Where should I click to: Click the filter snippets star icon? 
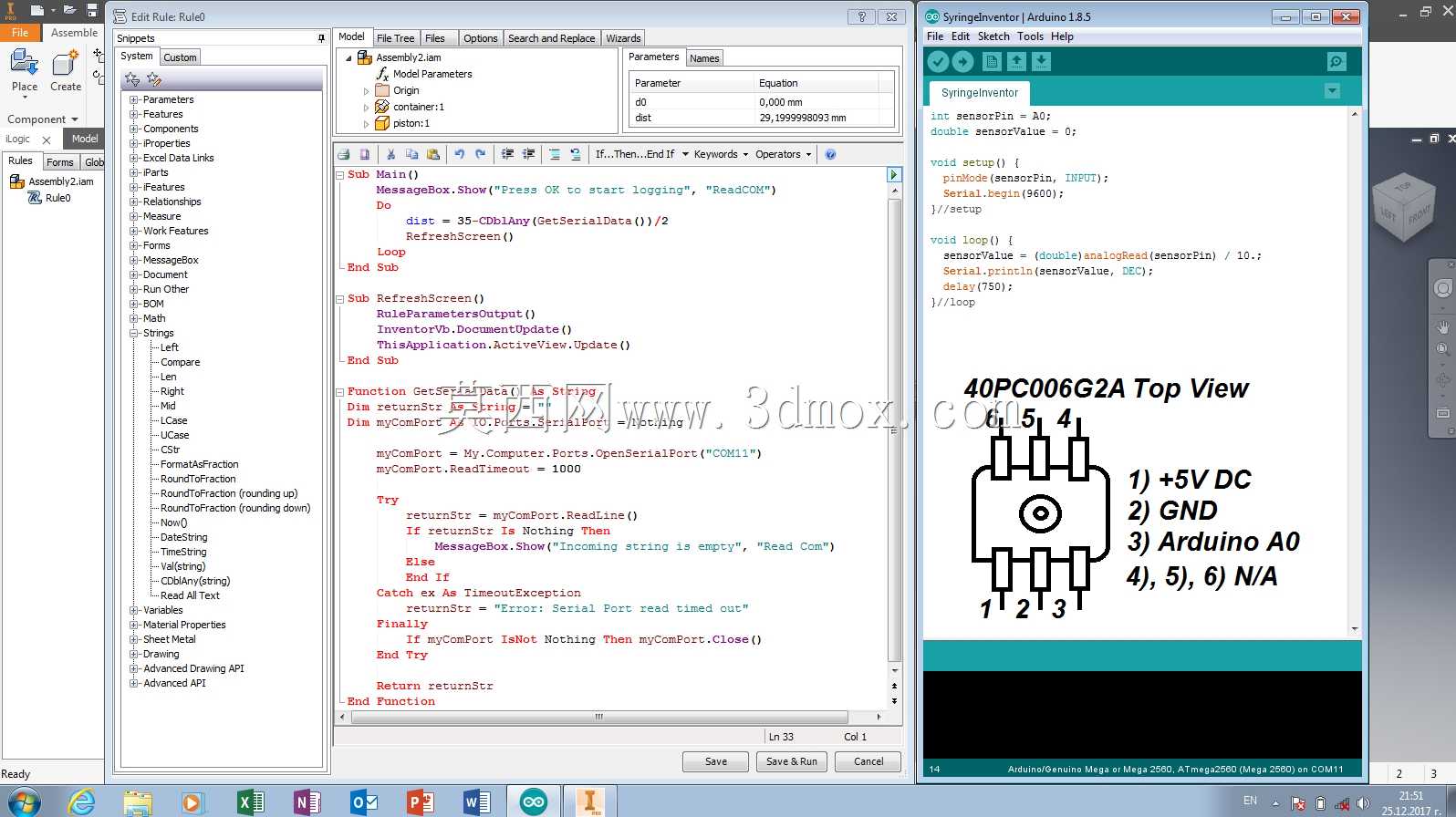tap(132, 79)
